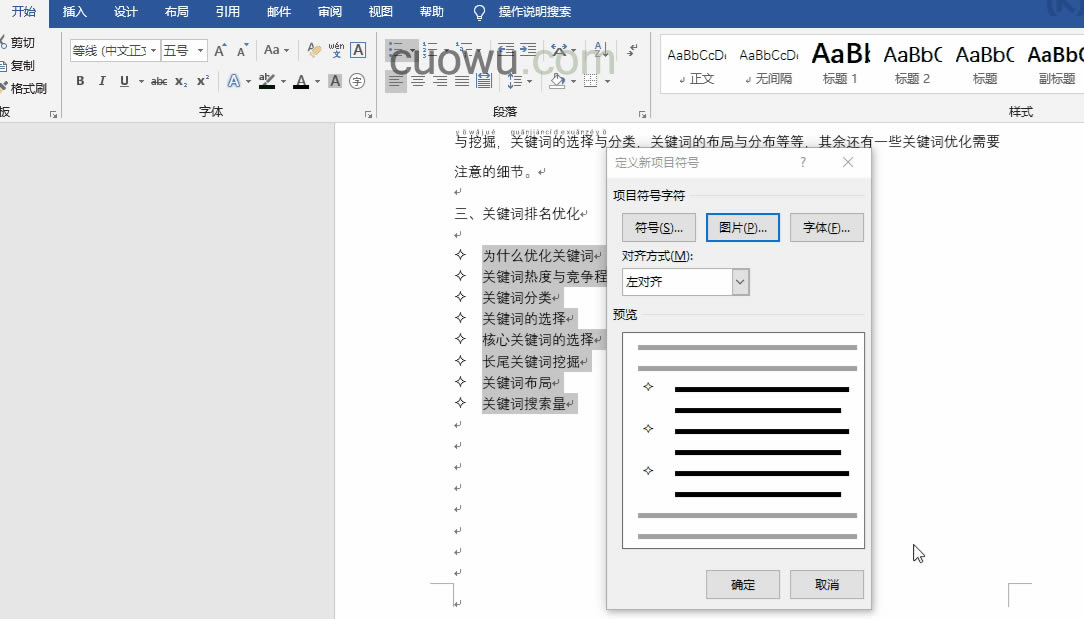Open the 字体 (Font) group dialog launcher
Screen dimensions: 1084x619
pyautogui.click(x=368, y=115)
